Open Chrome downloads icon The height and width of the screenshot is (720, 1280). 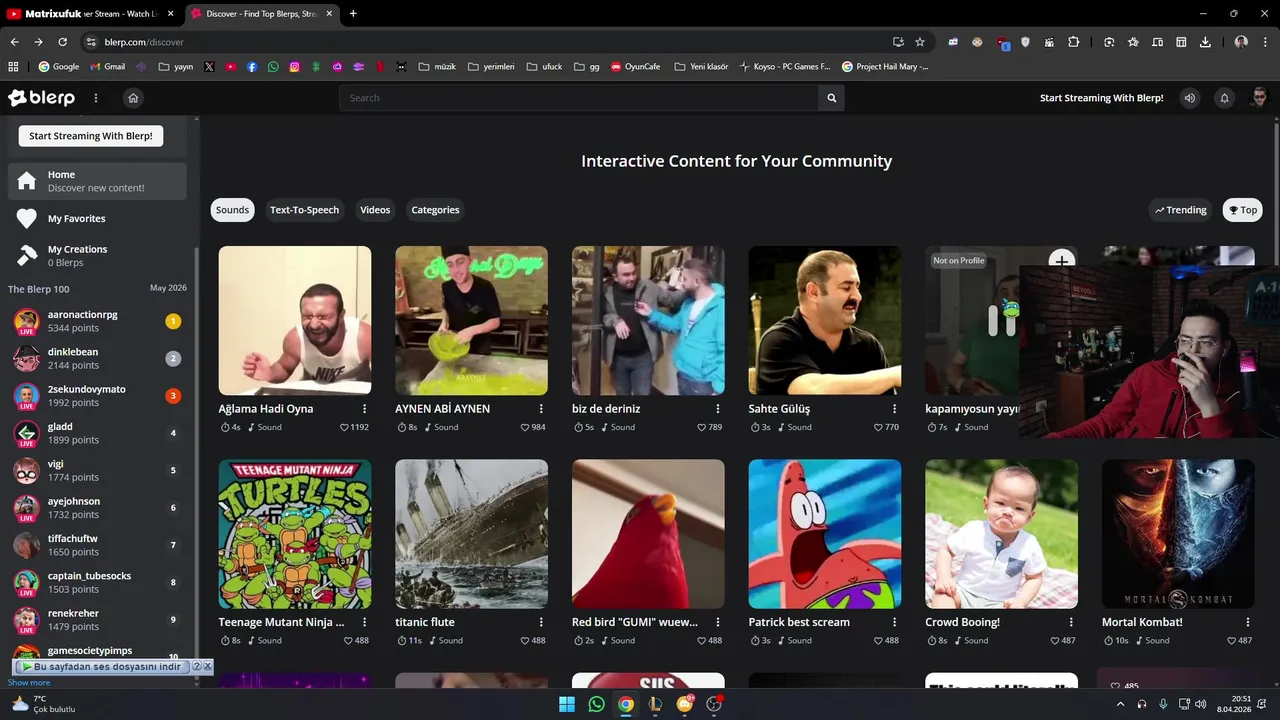(1205, 42)
